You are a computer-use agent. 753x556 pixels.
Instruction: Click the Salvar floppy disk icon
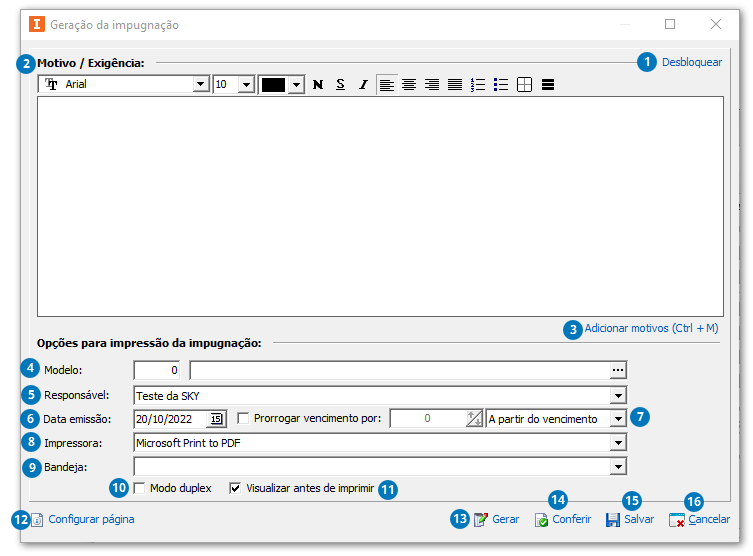coord(613,520)
